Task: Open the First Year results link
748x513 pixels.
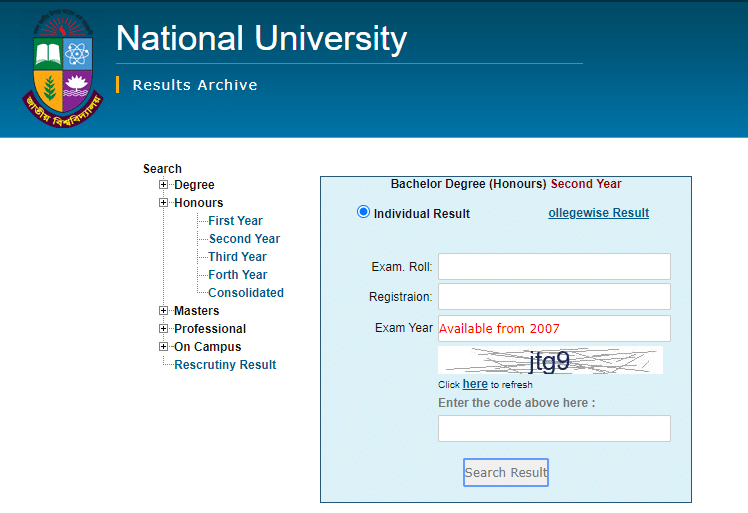Action: click(x=236, y=221)
